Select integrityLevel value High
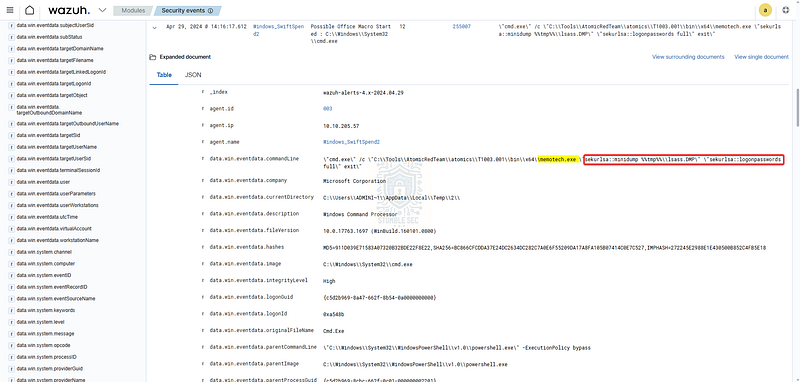The image size is (800, 382). click(329, 281)
